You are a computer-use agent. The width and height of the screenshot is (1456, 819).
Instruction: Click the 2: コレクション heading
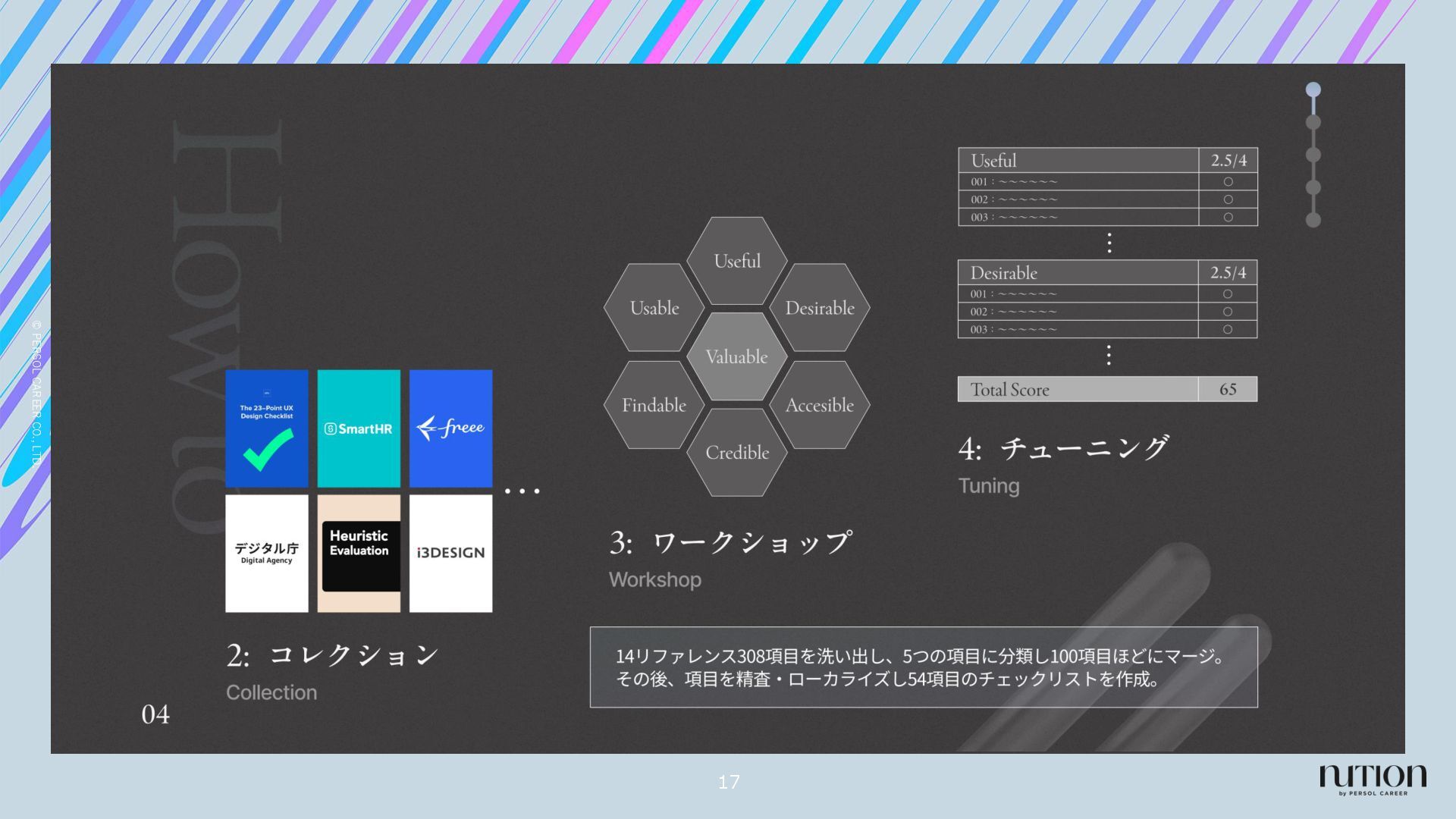tap(333, 655)
